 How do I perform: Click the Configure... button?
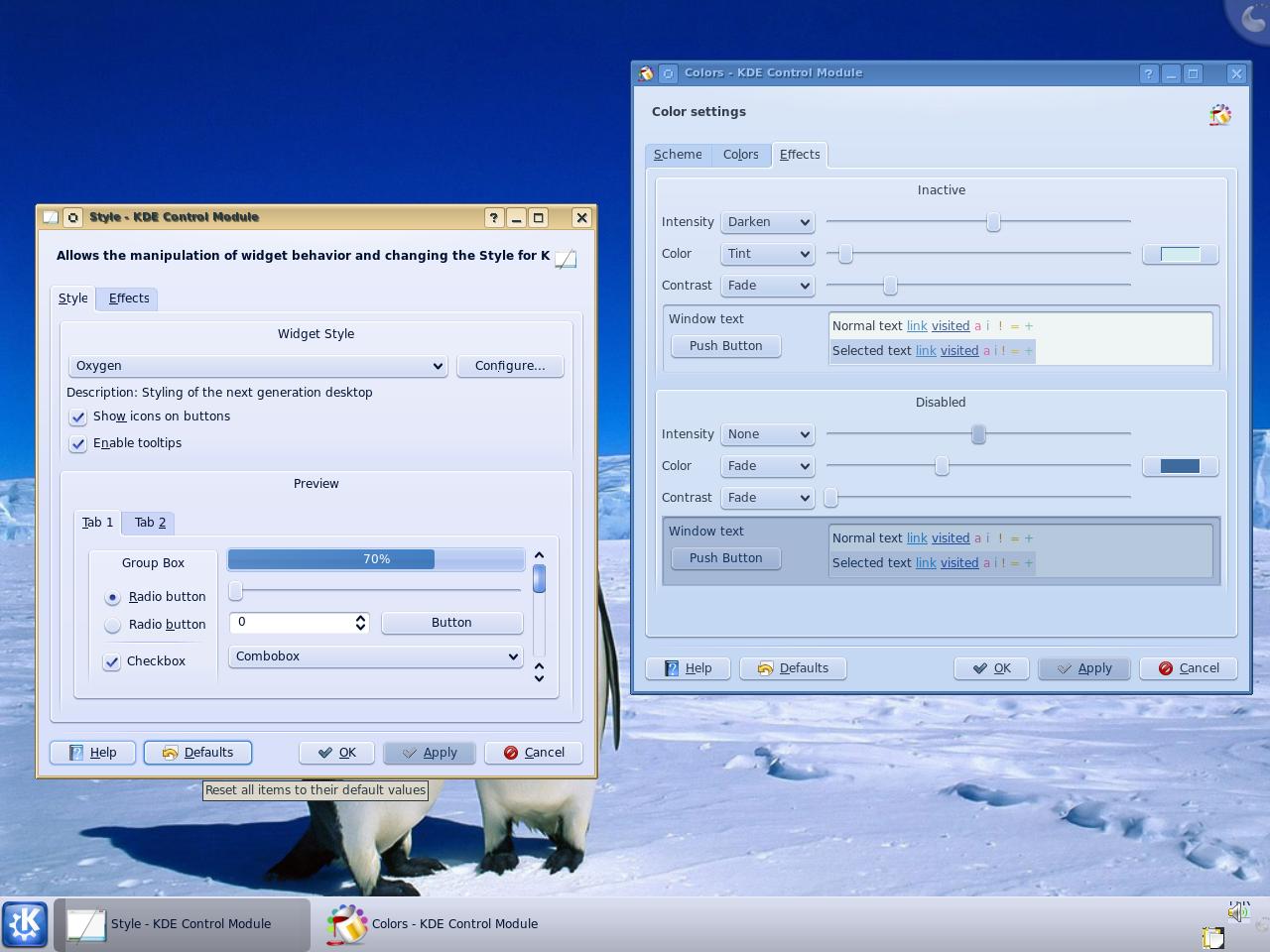click(510, 366)
